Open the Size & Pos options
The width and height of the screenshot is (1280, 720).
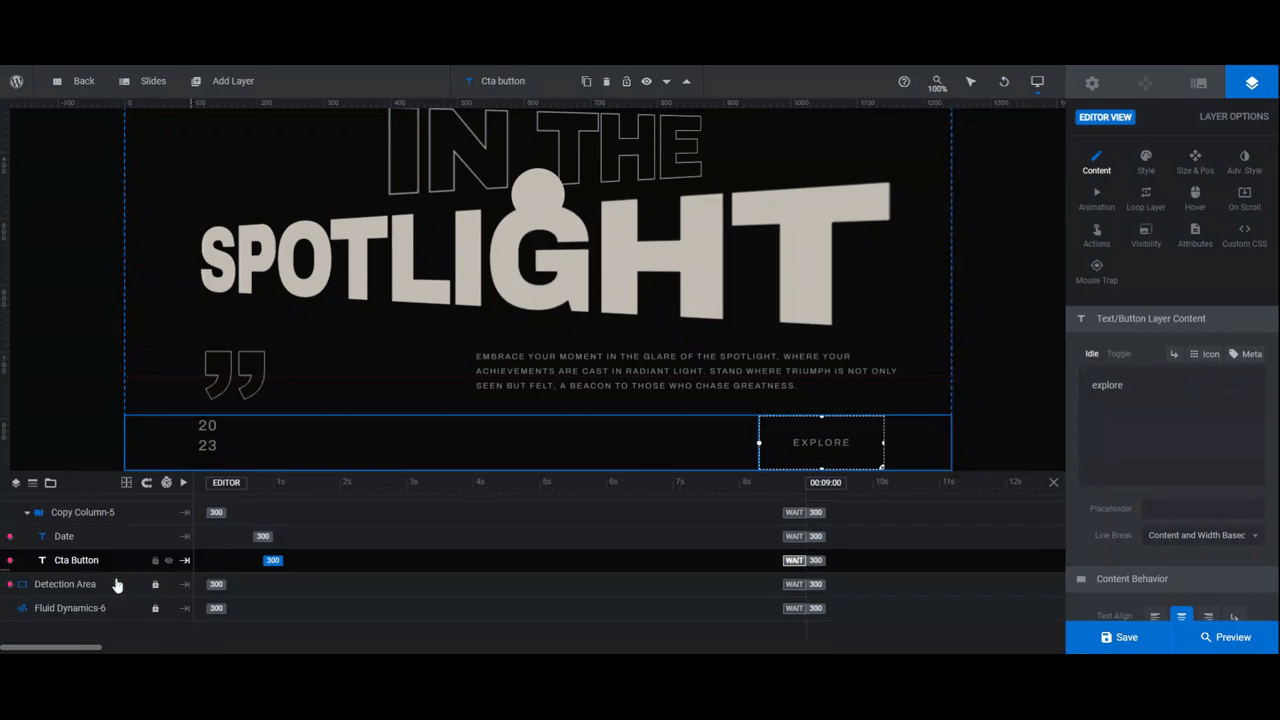coord(1195,162)
